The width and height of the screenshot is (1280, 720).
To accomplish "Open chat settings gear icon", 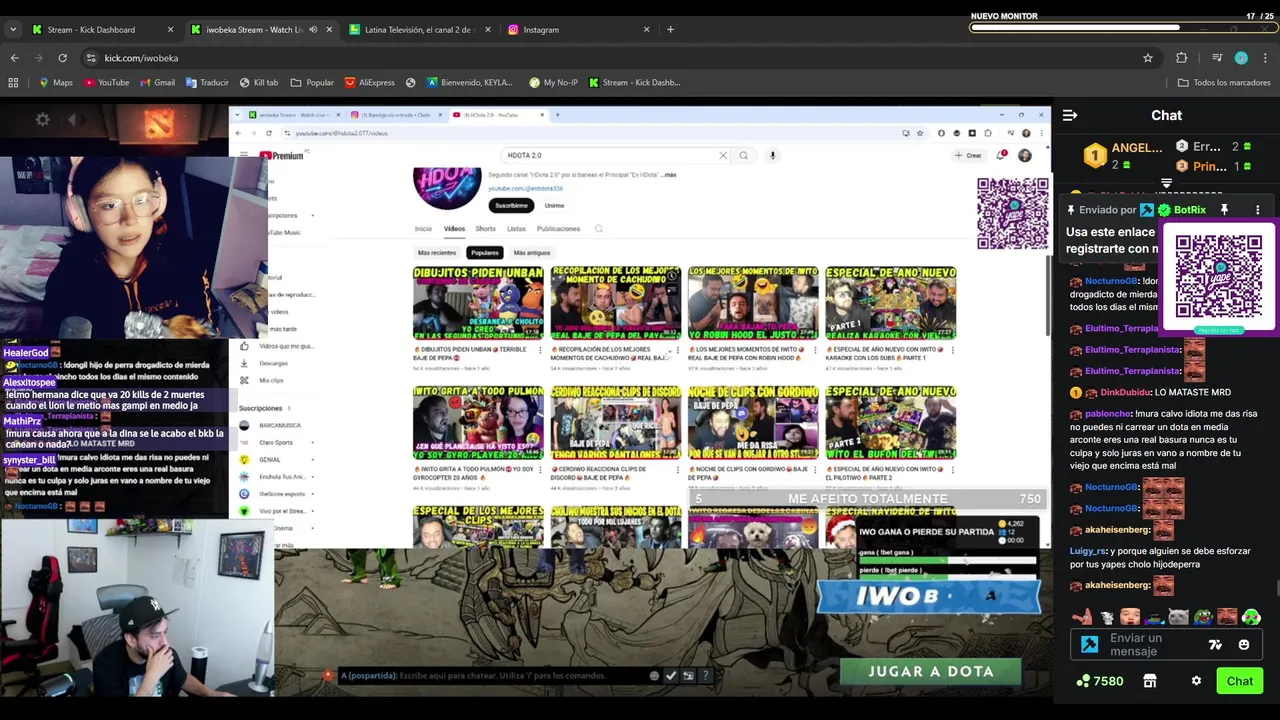I will click(1196, 681).
